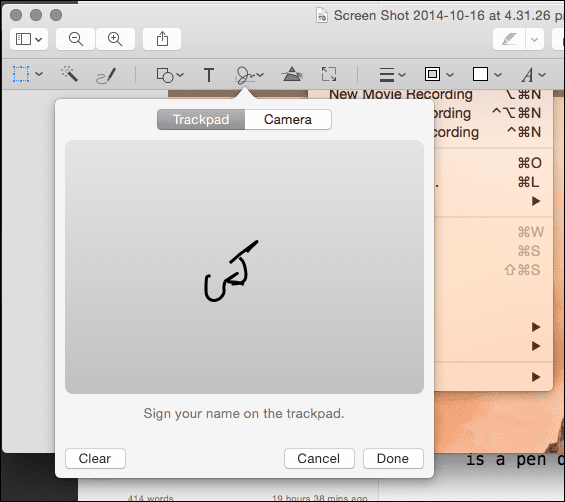Expand the border color dropdown chevron
This screenshot has height=502, width=565.
(450, 75)
